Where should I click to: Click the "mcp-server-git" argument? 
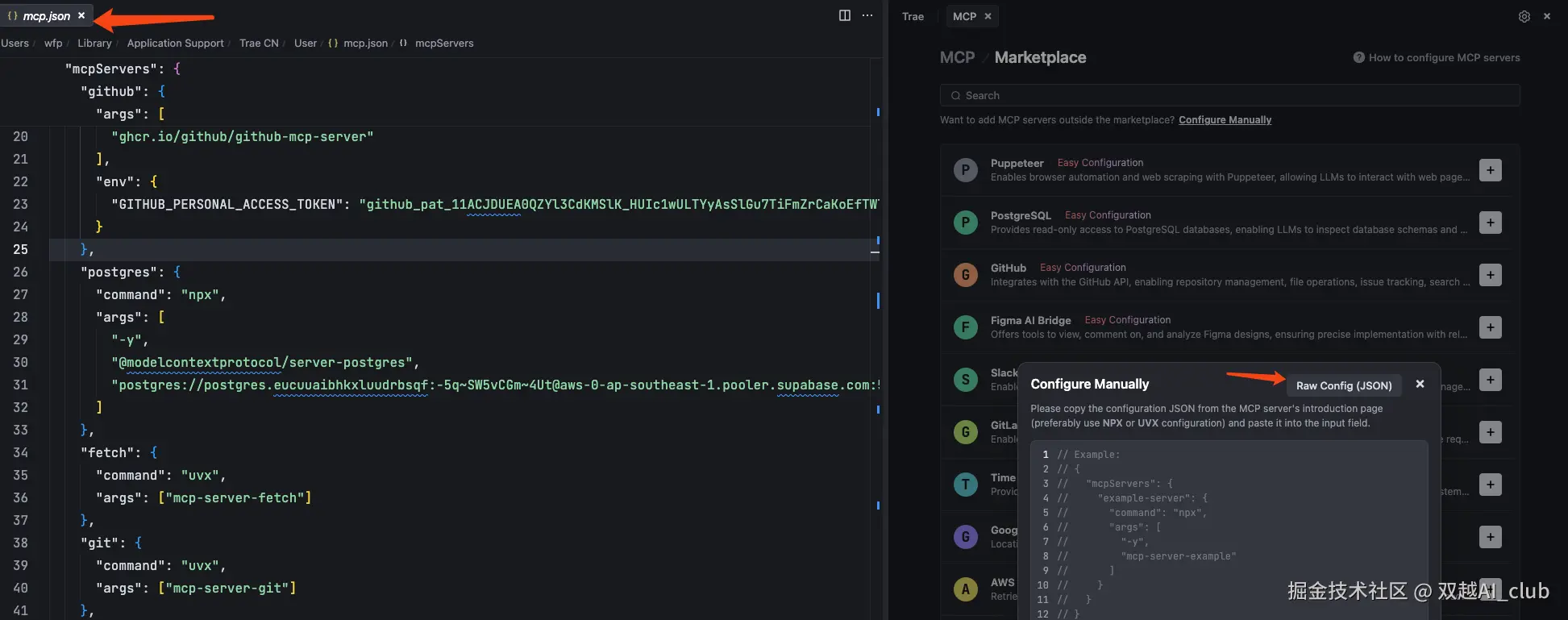pos(227,588)
